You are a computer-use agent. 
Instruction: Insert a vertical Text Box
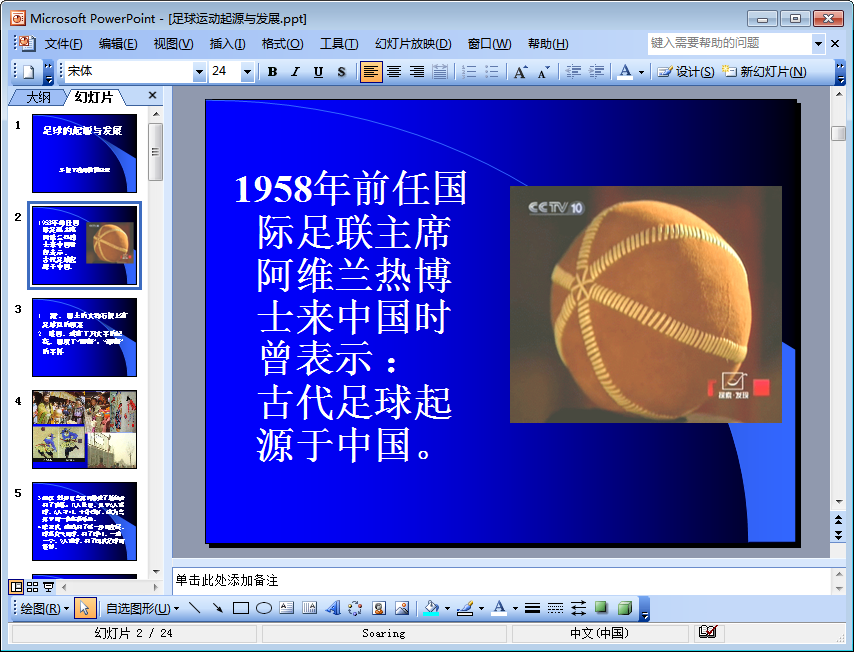309,608
